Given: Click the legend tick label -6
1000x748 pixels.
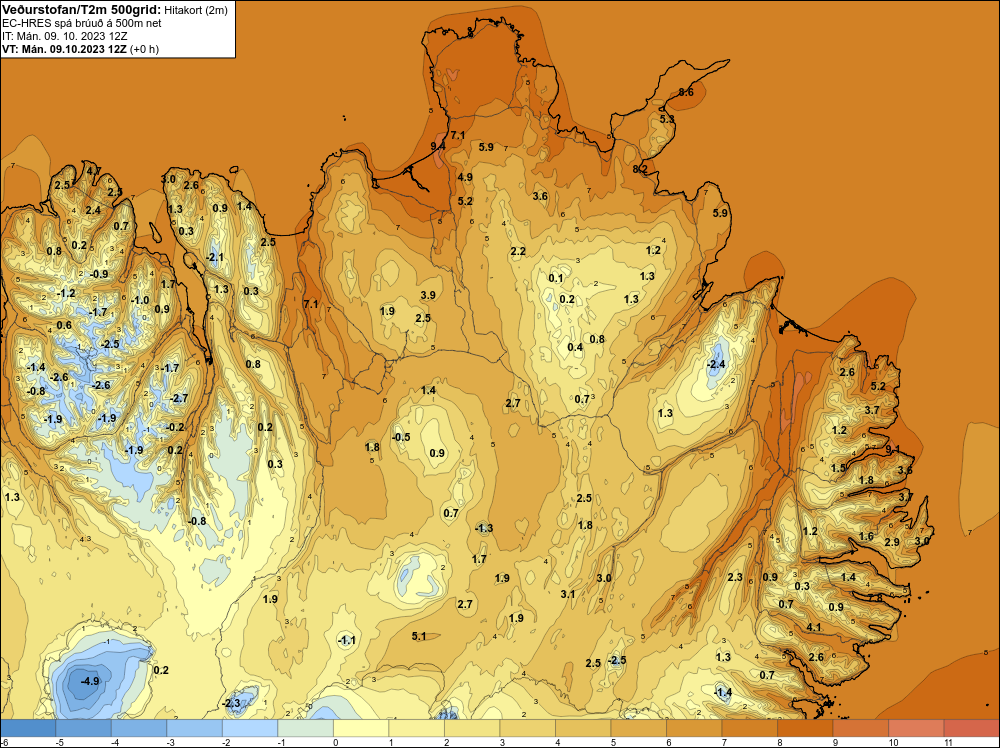Looking at the screenshot, I should pos(5,742).
